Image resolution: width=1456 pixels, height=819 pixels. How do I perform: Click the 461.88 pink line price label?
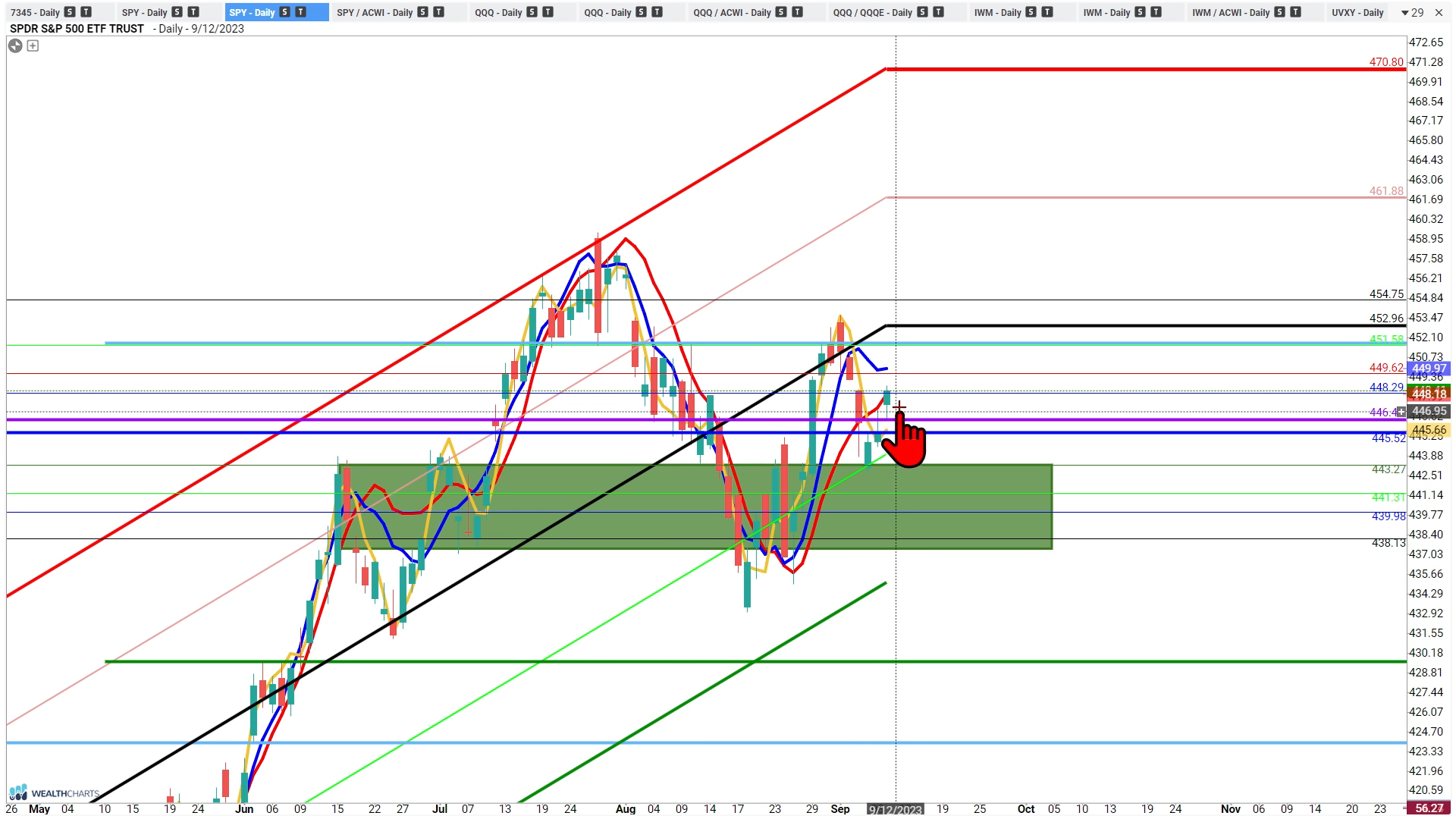point(1386,191)
